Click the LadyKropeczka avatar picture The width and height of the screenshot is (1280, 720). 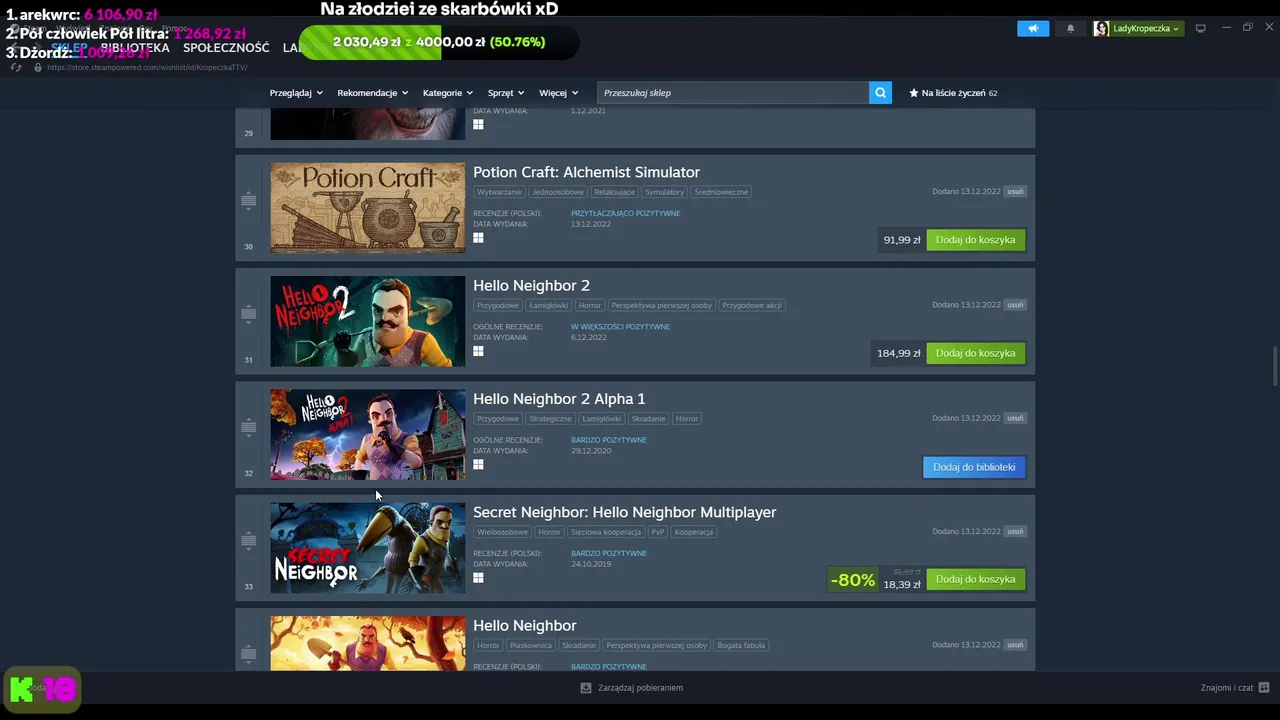click(1101, 28)
